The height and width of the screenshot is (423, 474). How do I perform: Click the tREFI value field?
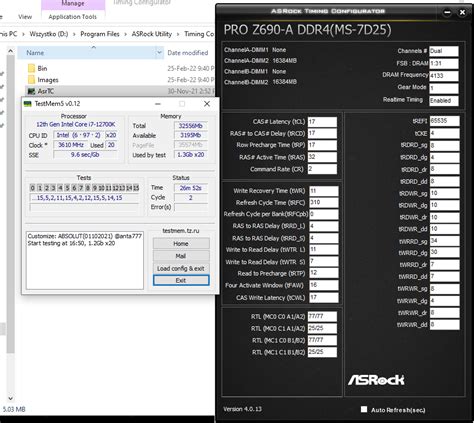[x=444, y=121]
